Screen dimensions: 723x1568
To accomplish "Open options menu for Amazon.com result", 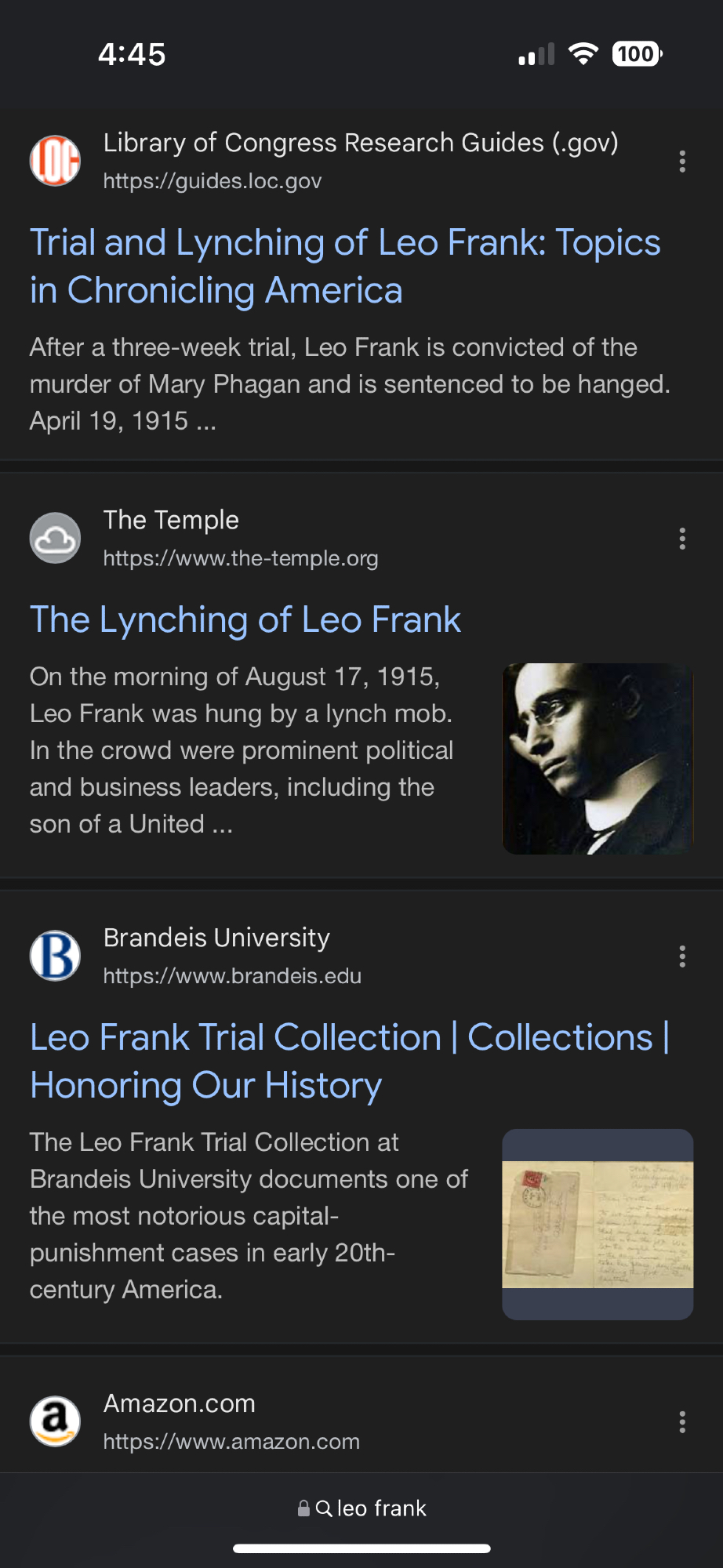I will click(x=682, y=1421).
